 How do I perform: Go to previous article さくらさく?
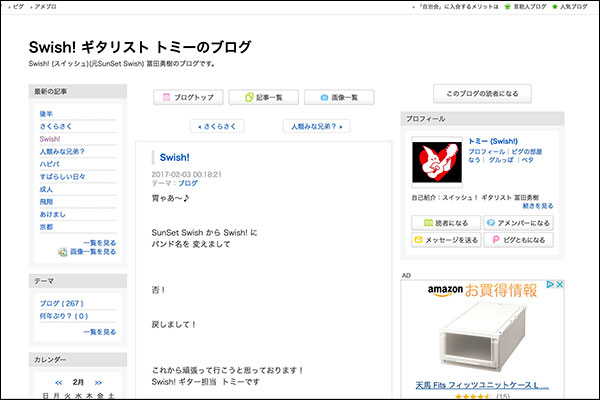point(217,127)
